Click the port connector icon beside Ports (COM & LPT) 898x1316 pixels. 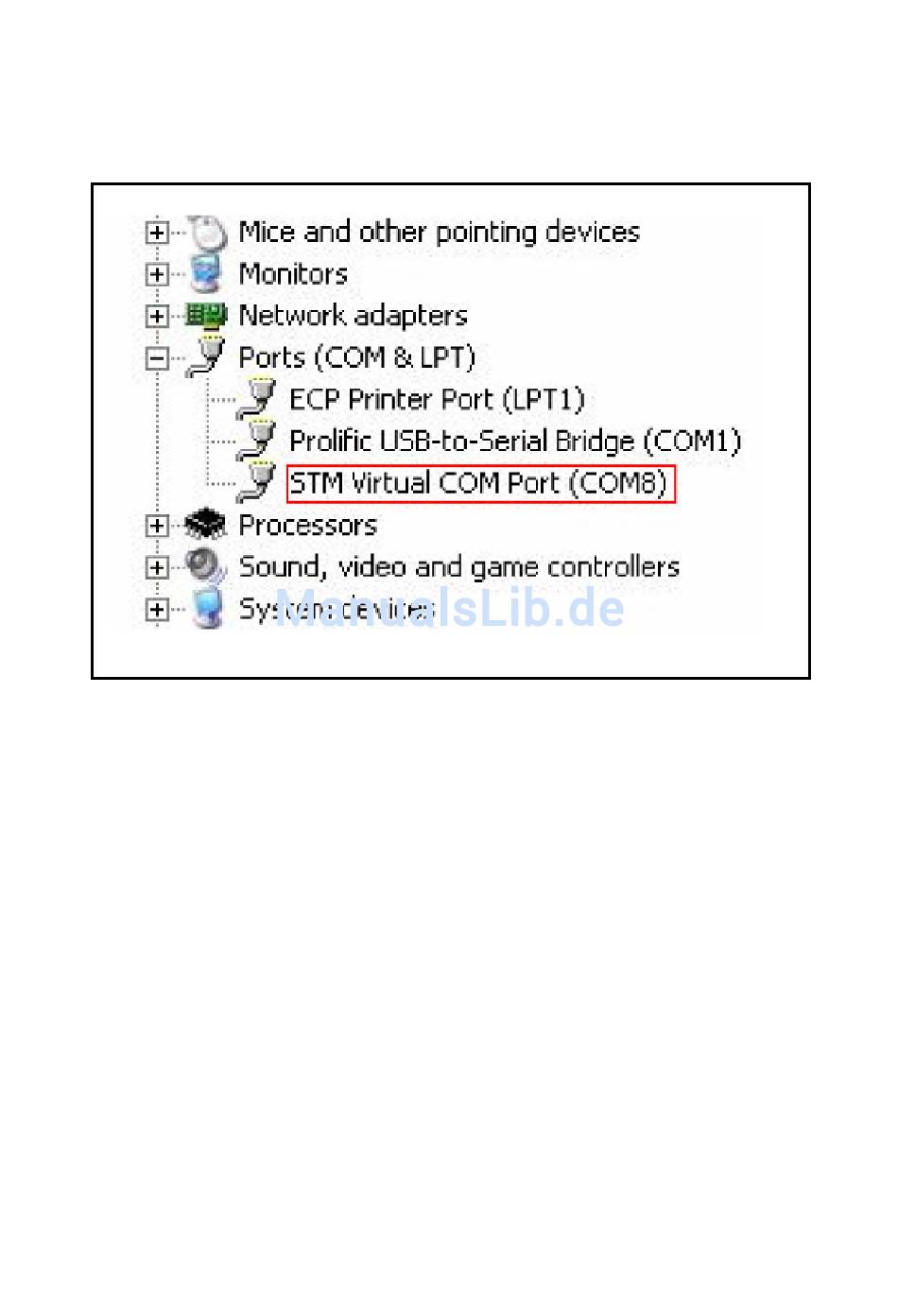click(x=206, y=356)
